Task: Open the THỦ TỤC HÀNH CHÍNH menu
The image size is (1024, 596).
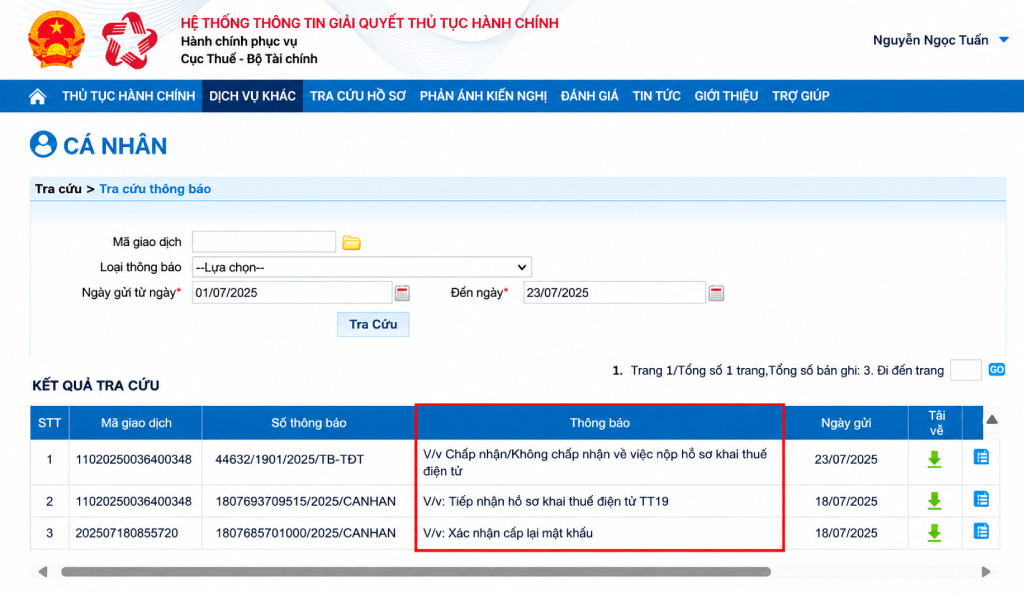Action: coord(129,96)
